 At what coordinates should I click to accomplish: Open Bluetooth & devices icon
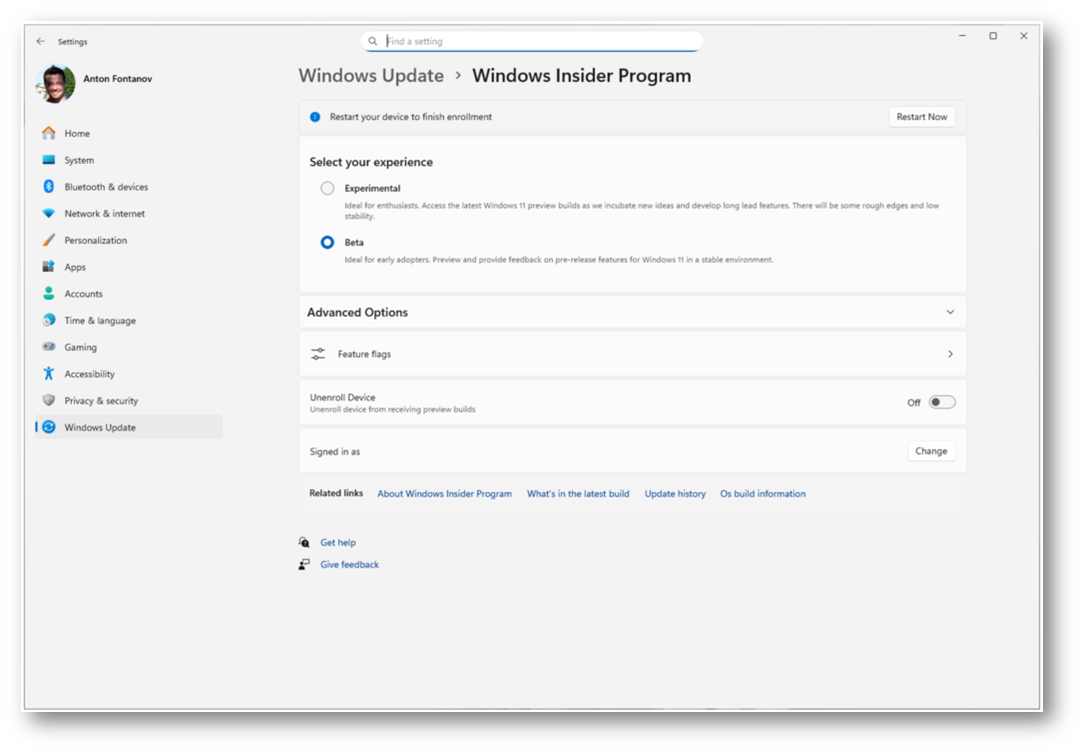[49, 187]
